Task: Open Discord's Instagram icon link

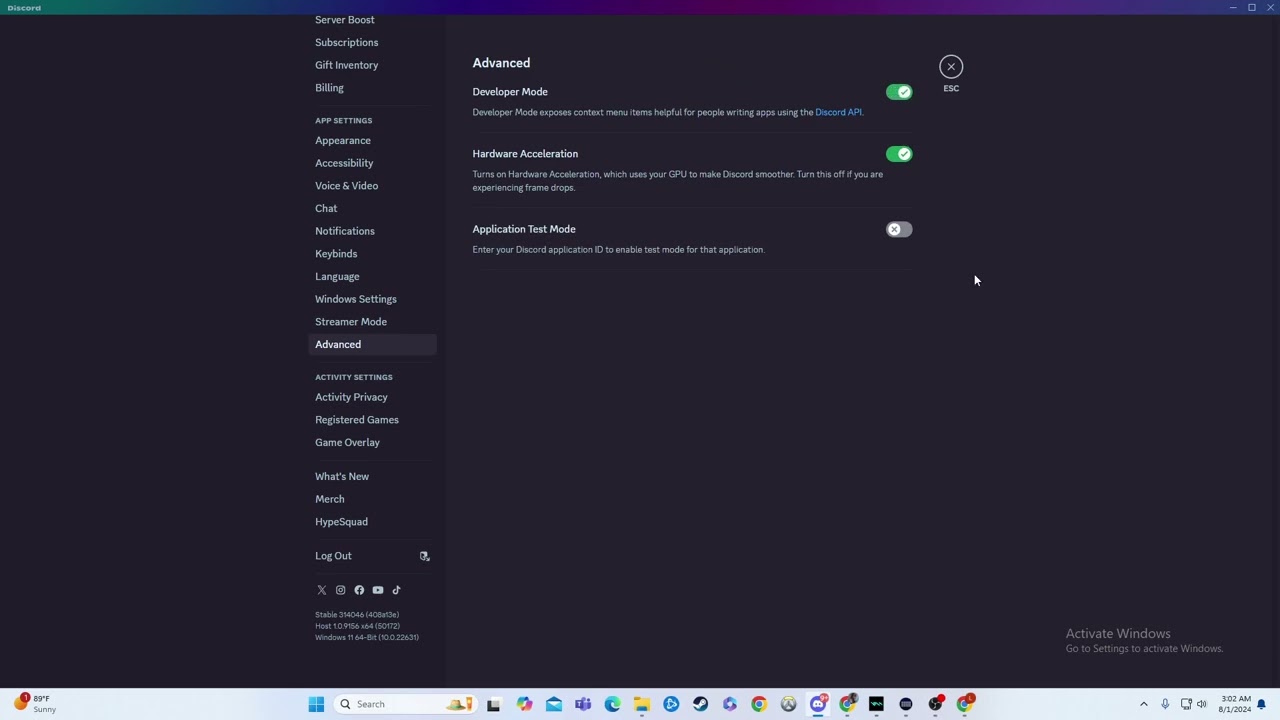Action: (x=340, y=590)
